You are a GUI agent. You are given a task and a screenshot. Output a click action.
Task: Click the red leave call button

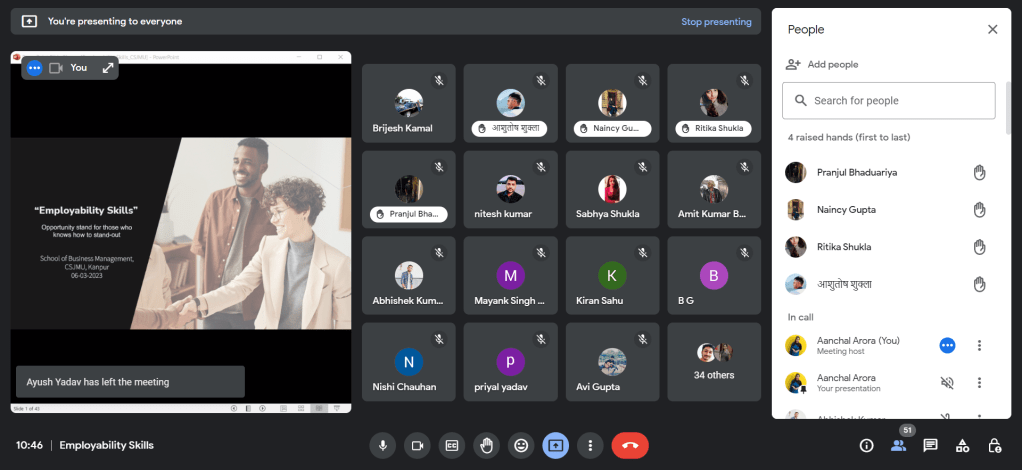tap(630, 445)
